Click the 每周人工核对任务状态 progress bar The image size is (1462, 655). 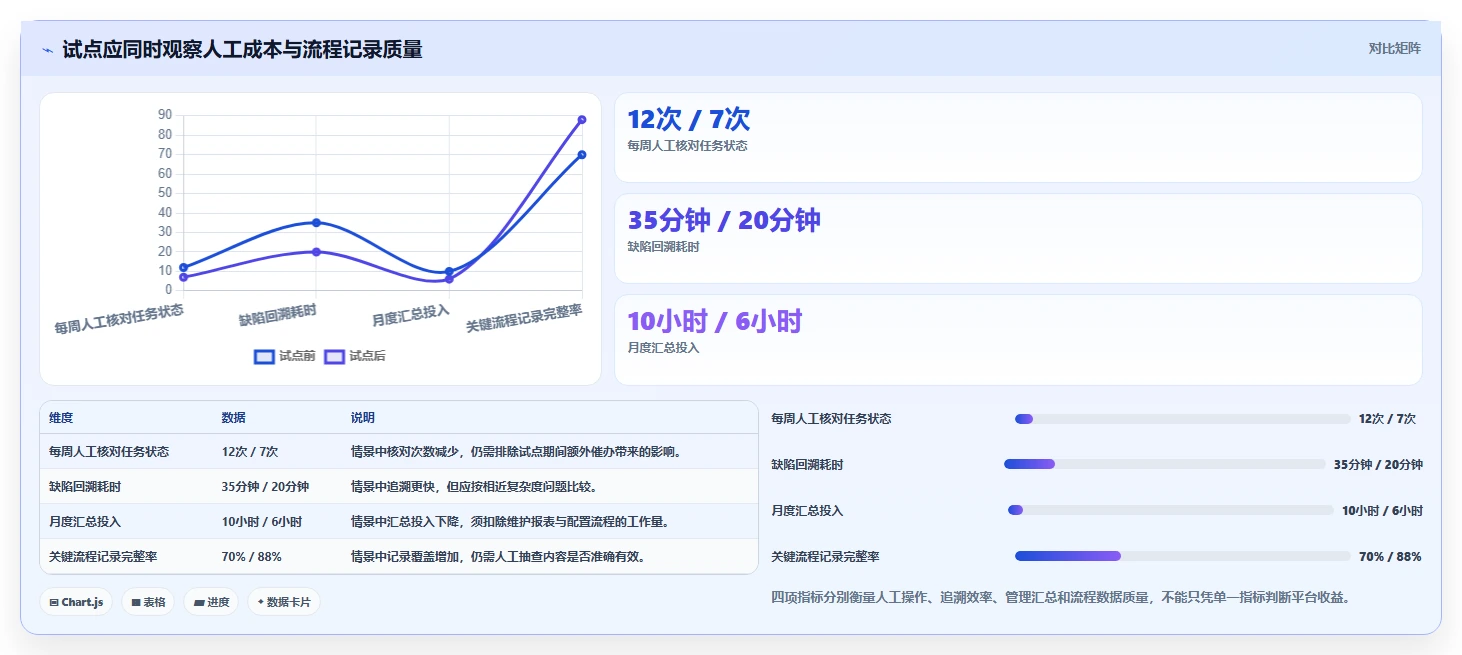1182,419
